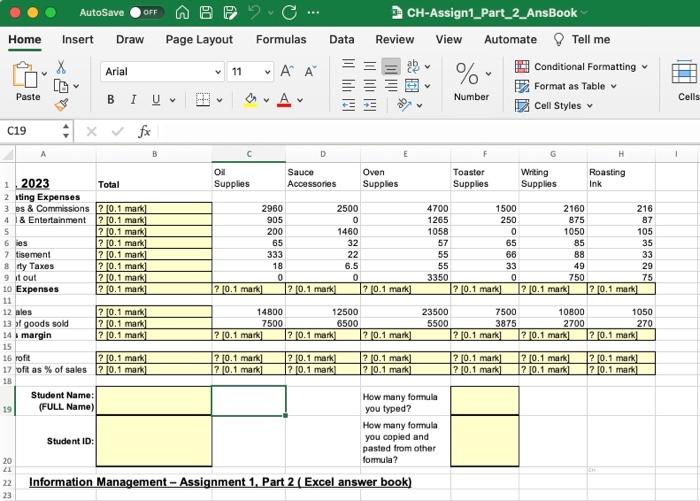Click the Cut scissors icon
Viewport: 700px width, 501px height.
[60, 67]
